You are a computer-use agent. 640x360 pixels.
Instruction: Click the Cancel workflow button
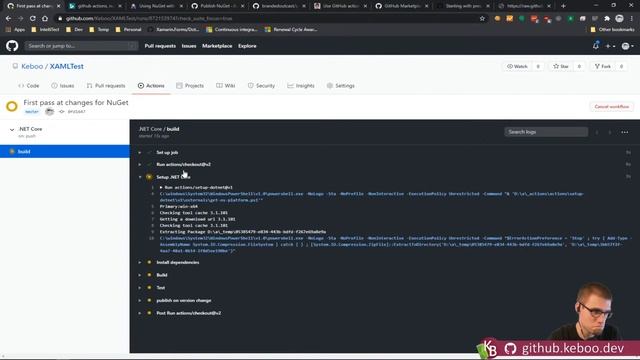[x=611, y=107]
